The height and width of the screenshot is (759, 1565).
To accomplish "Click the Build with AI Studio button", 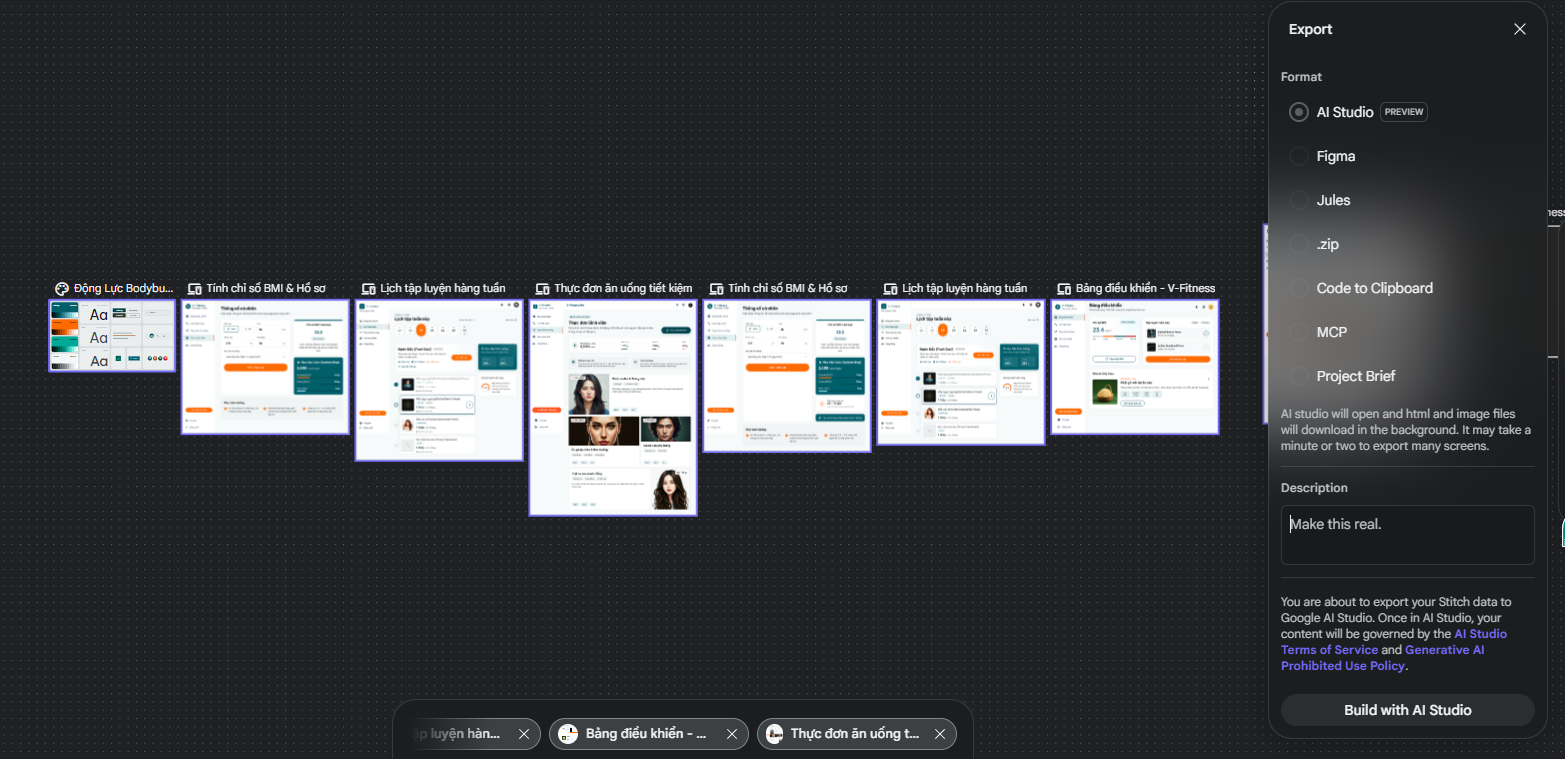I will (1407, 710).
